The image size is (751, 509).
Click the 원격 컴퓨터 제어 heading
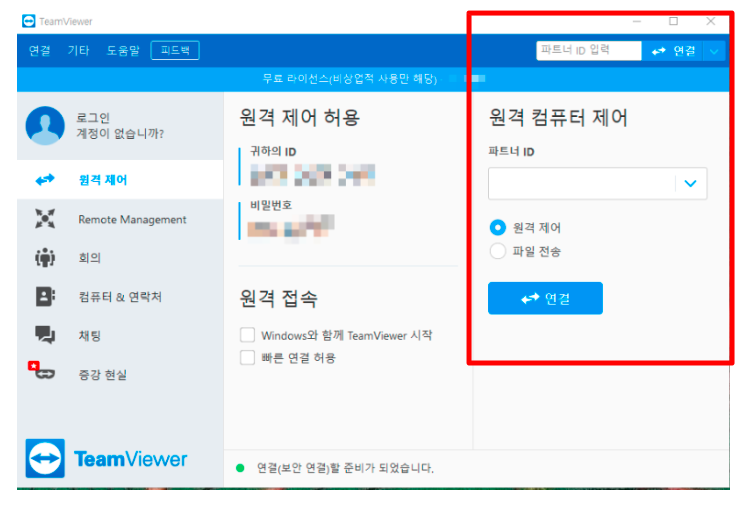[x=558, y=117]
